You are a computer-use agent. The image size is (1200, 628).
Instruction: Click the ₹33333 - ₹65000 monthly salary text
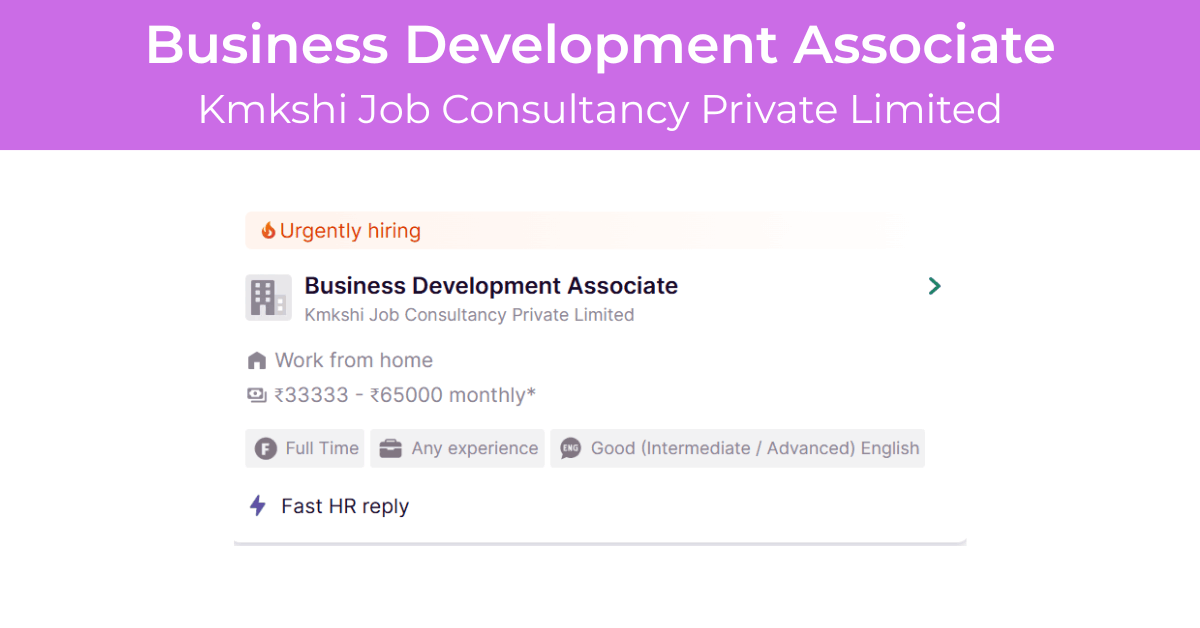(405, 395)
